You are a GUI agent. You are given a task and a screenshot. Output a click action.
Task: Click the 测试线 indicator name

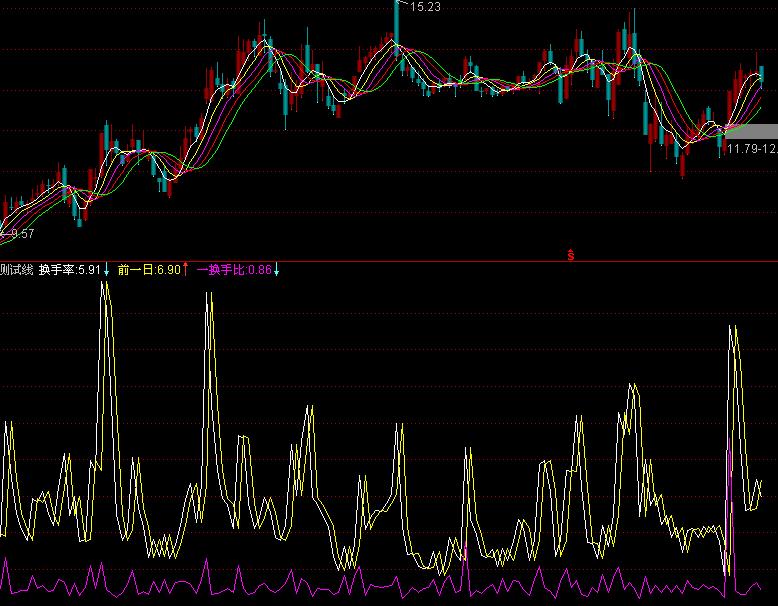pos(16,270)
